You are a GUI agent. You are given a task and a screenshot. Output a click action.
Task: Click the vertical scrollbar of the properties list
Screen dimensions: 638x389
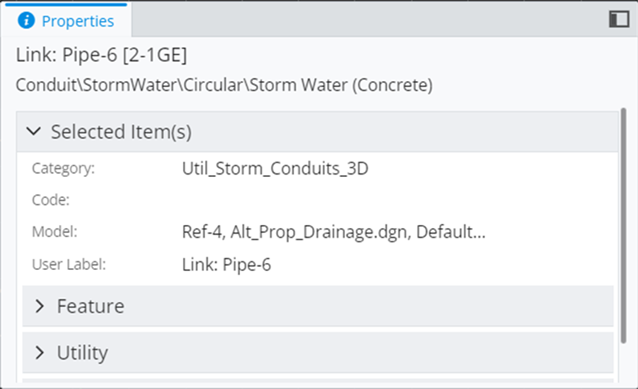(623, 226)
